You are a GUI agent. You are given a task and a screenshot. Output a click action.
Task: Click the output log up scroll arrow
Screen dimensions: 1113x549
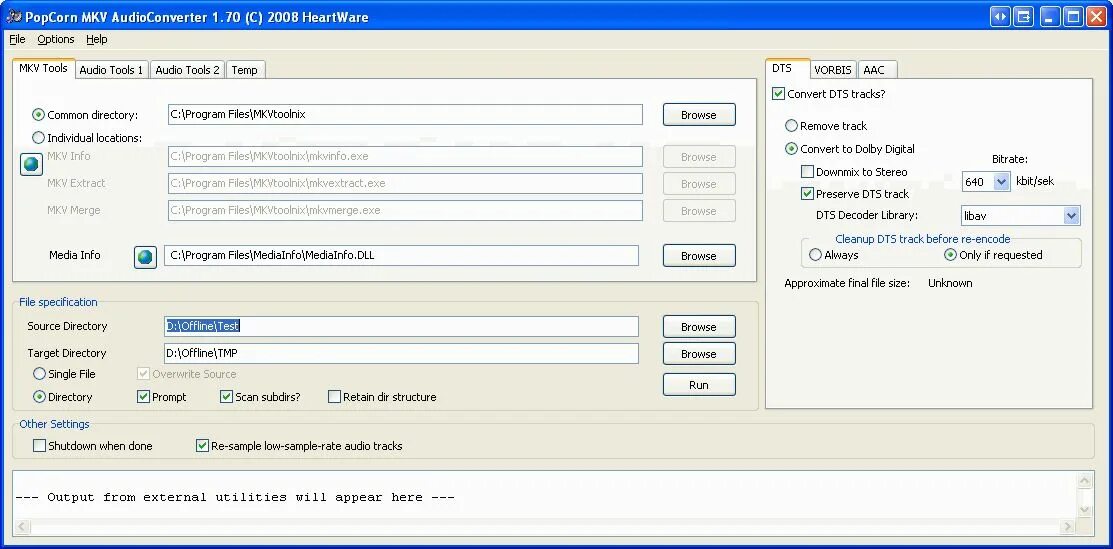pos(1084,481)
